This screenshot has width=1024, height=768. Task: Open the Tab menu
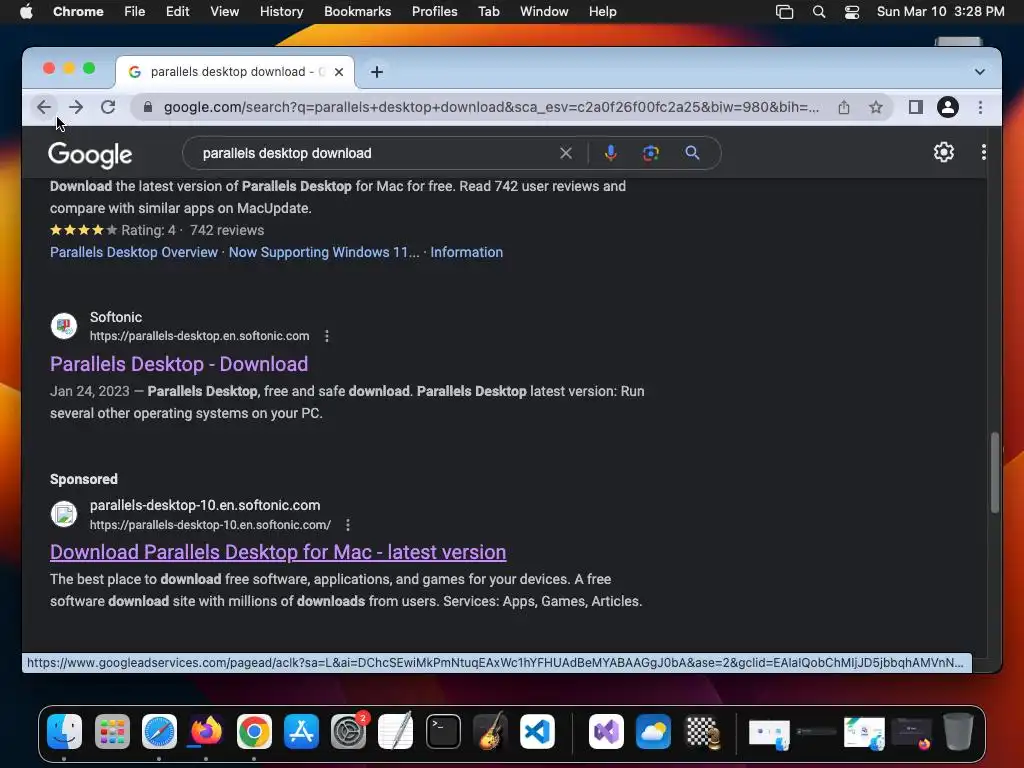[x=488, y=12]
